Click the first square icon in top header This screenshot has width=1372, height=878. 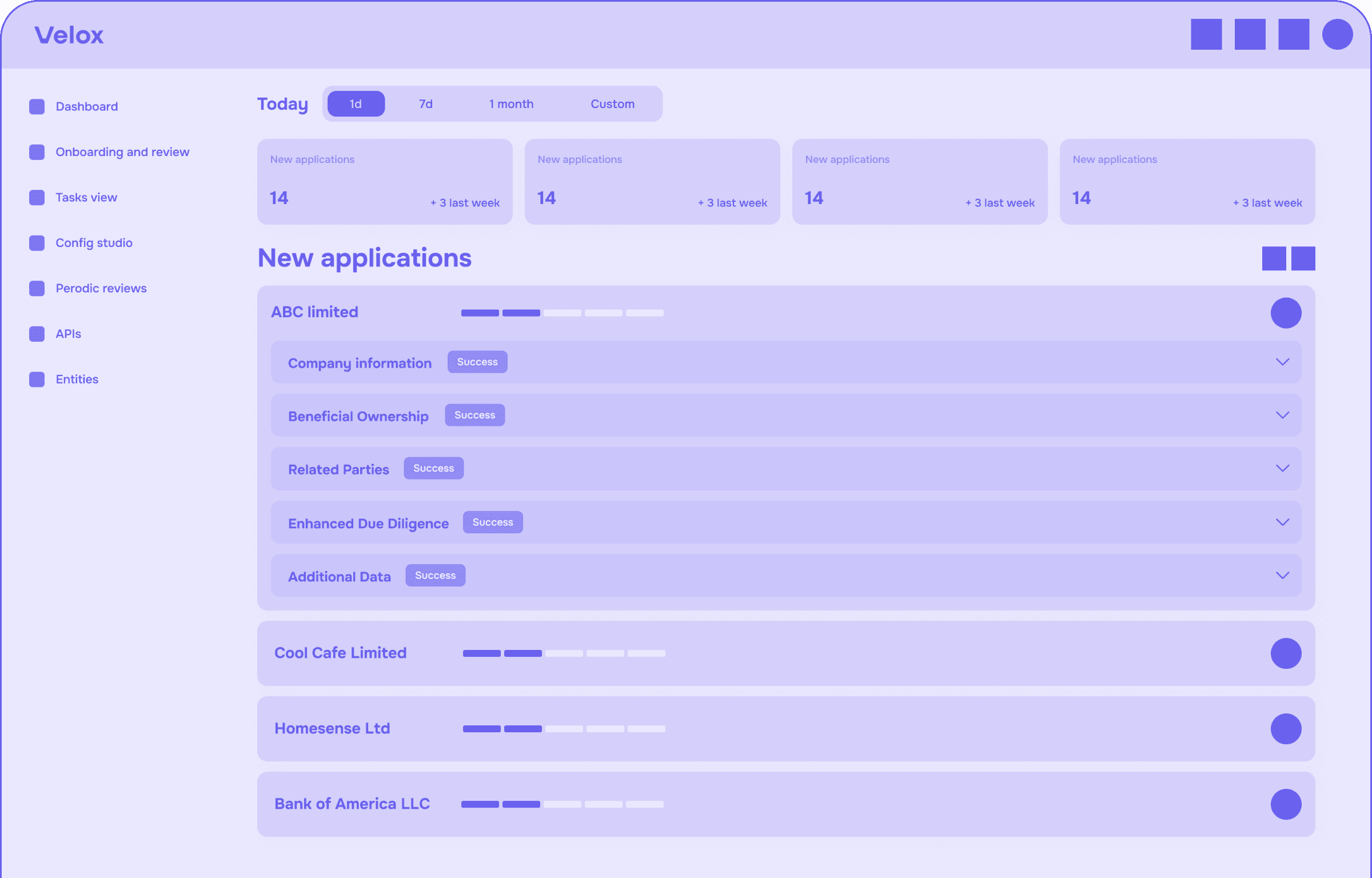(x=1206, y=34)
